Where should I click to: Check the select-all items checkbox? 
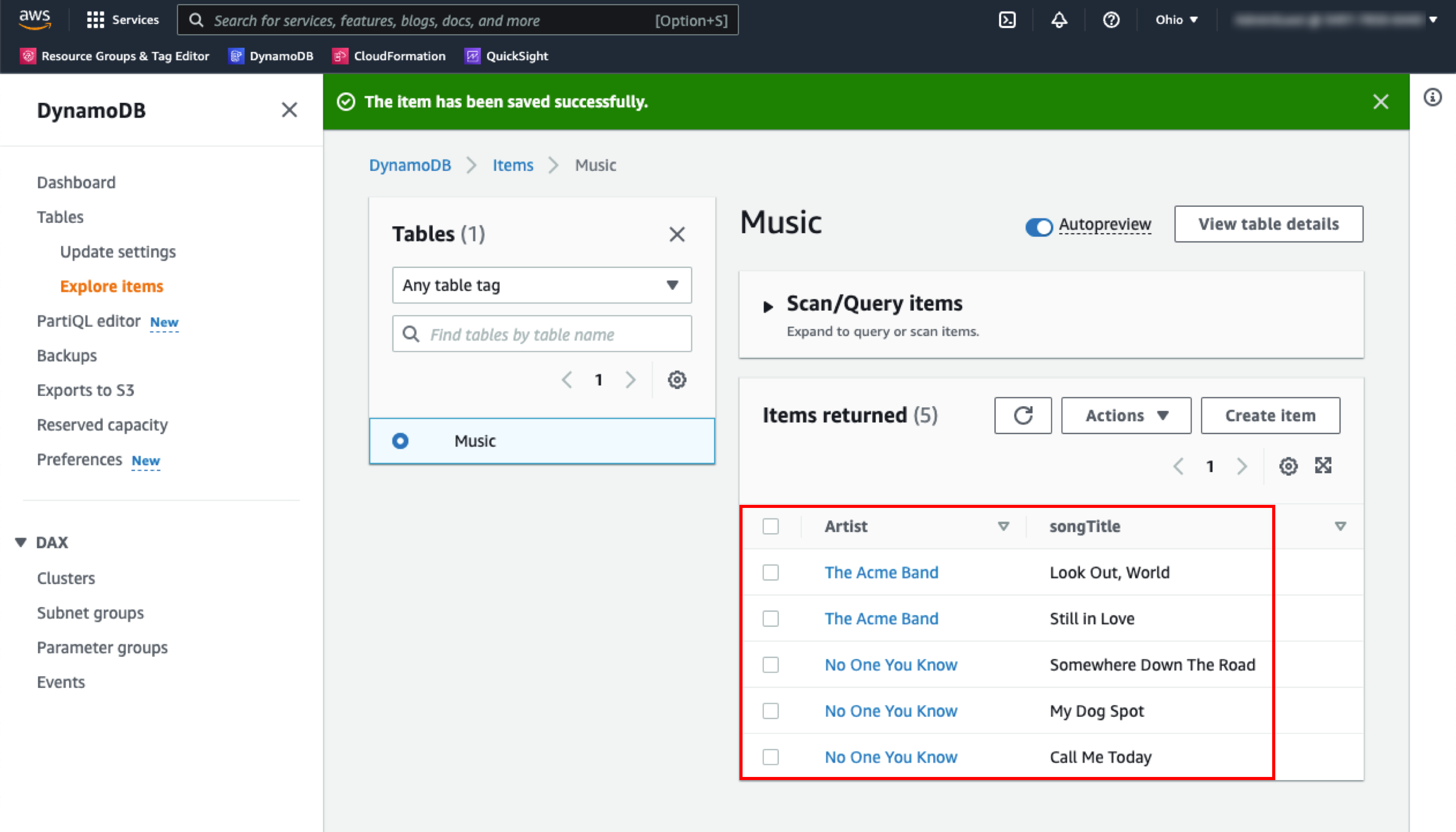pyautogui.click(x=771, y=526)
